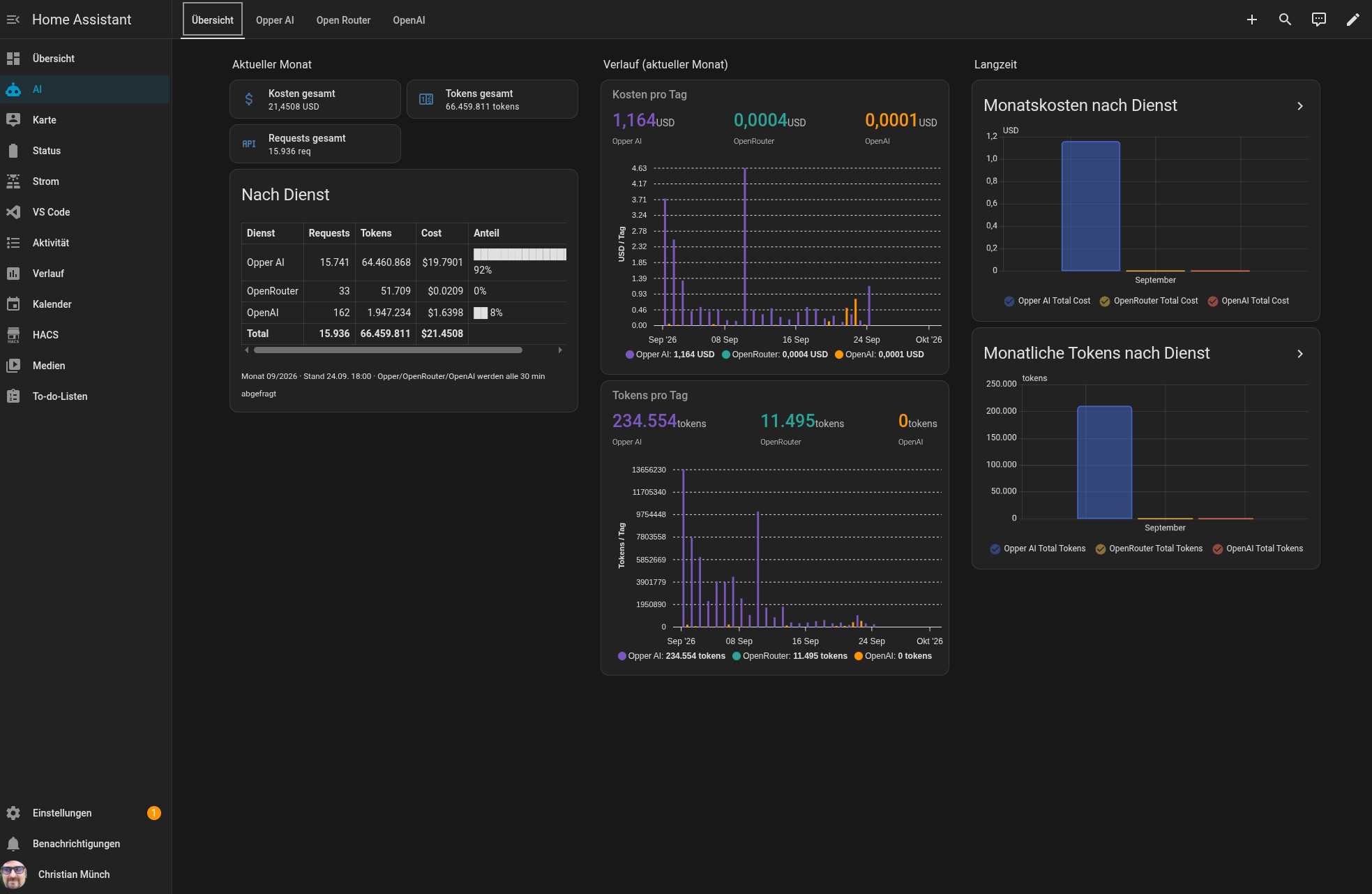
Task: Click the Einstellungen notification badge
Action: tap(154, 813)
